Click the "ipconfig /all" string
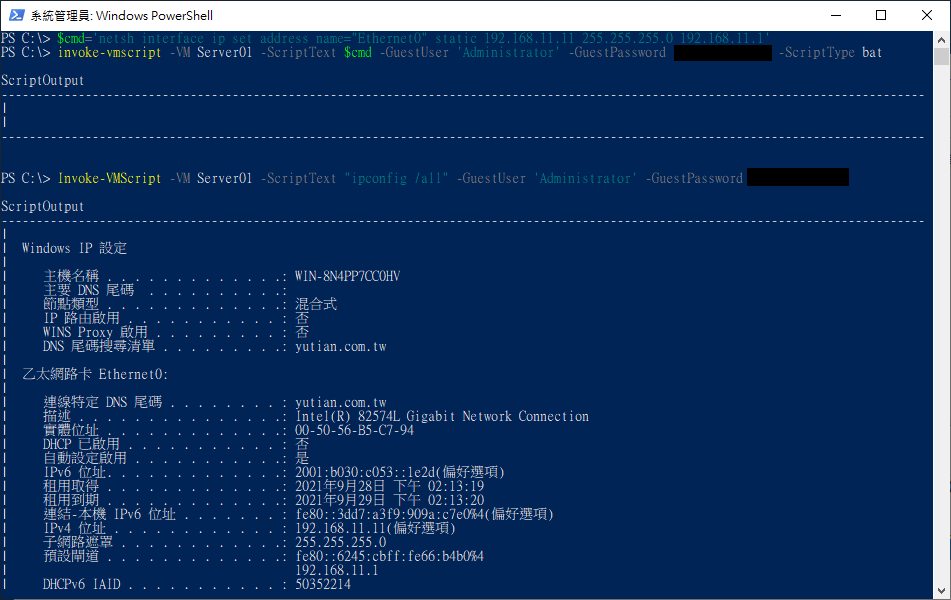The image size is (951, 600). (397, 178)
